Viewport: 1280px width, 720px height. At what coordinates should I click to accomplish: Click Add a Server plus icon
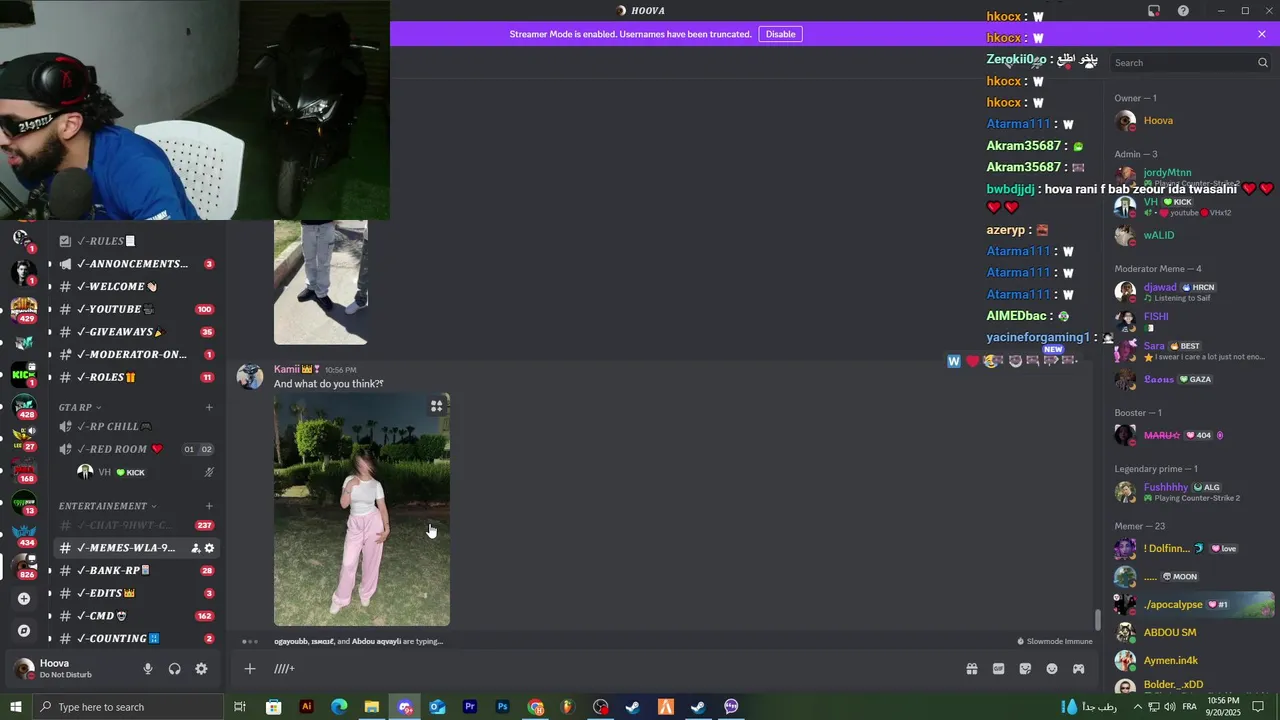(x=24, y=598)
